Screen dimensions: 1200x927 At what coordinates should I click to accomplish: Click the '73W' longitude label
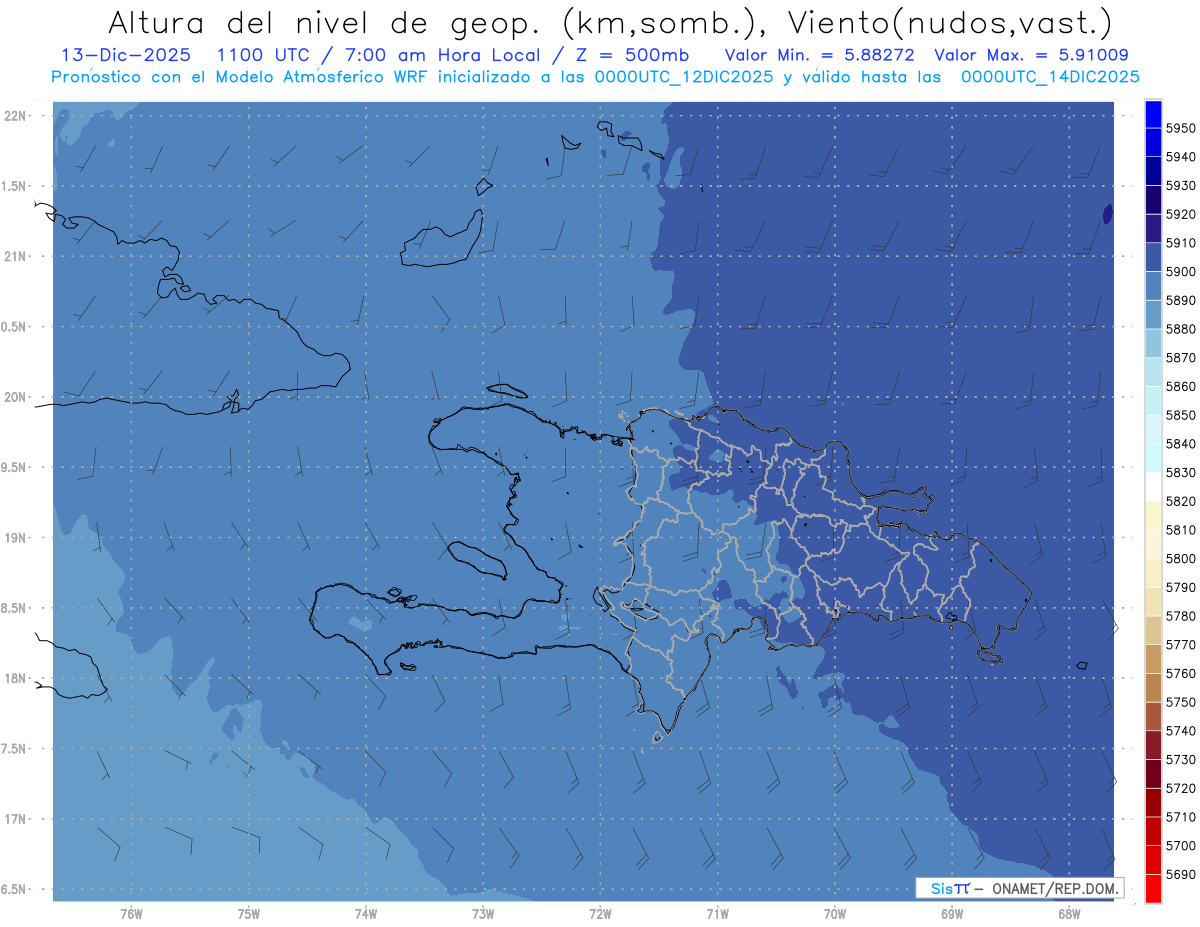[483, 913]
